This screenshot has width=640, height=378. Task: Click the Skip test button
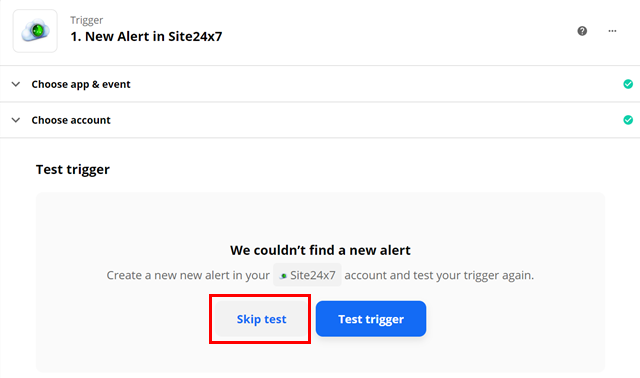261,319
